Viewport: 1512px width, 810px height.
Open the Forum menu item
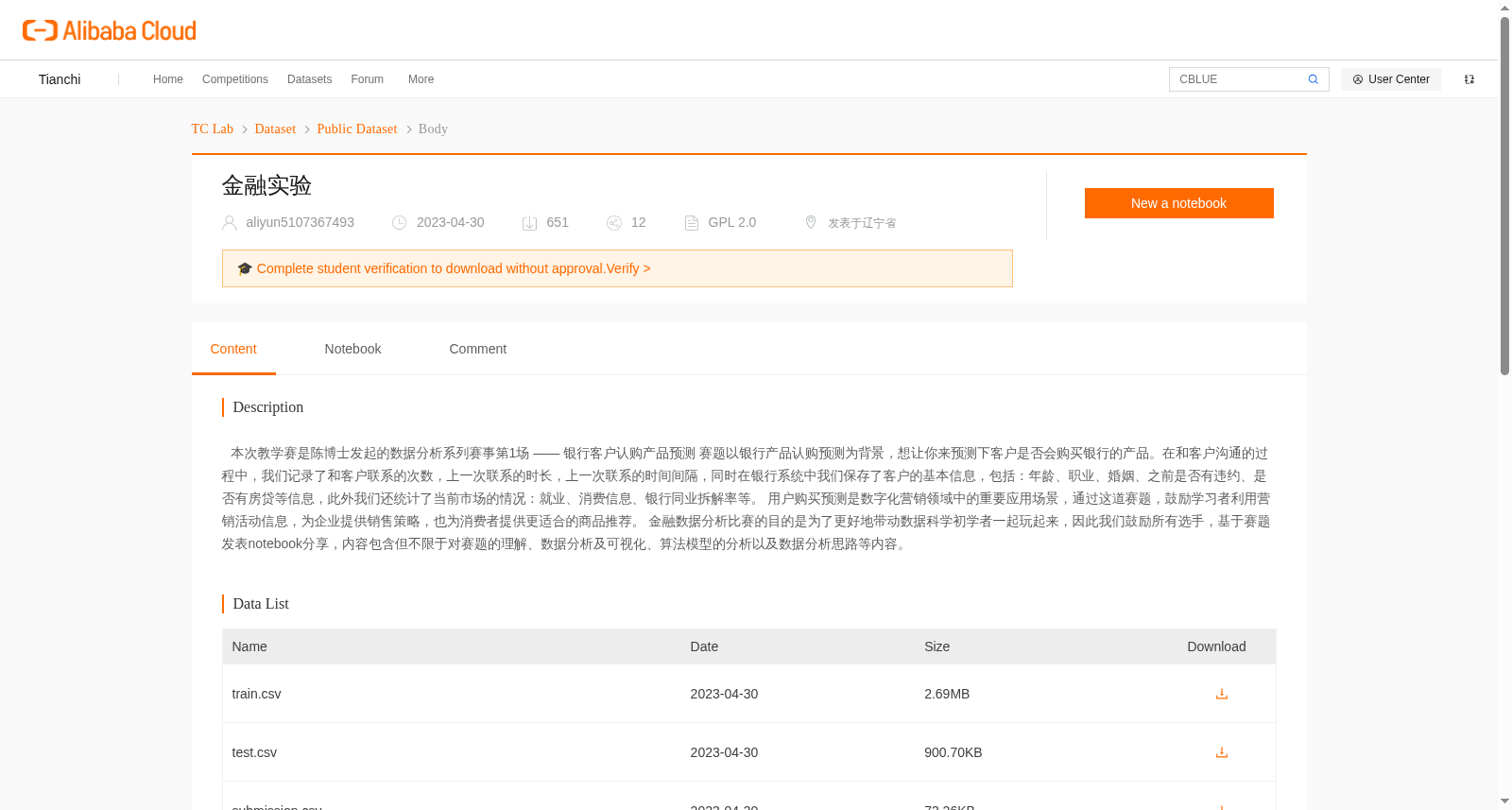(x=367, y=79)
